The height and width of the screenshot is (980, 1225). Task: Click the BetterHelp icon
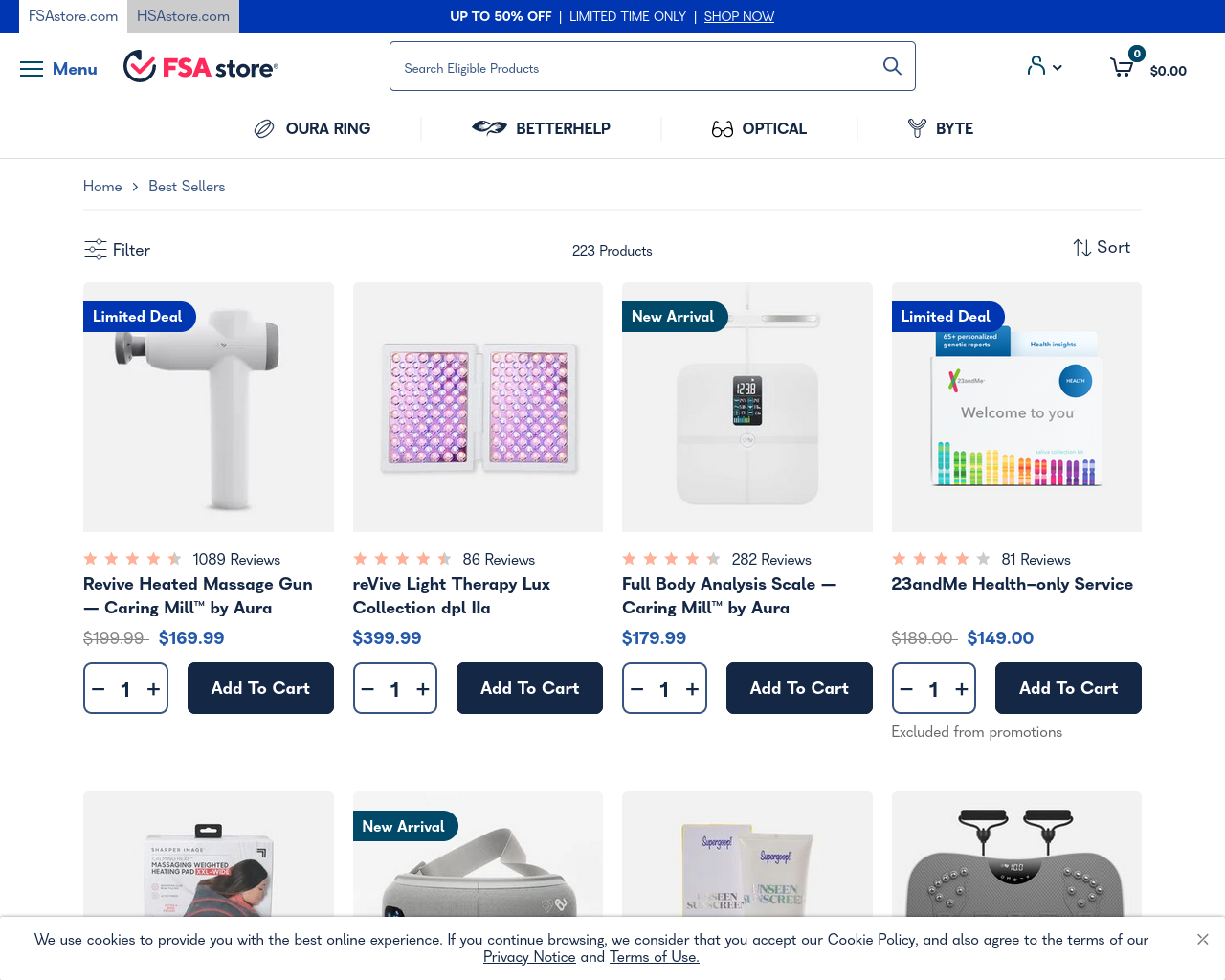tap(489, 127)
